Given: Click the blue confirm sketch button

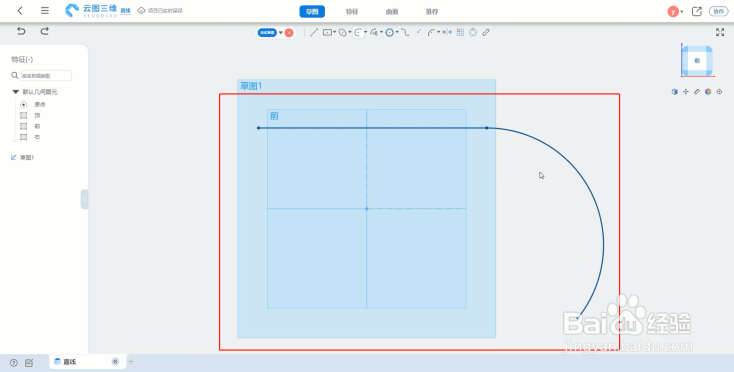Looking at the screenshot, I should 267,32.
